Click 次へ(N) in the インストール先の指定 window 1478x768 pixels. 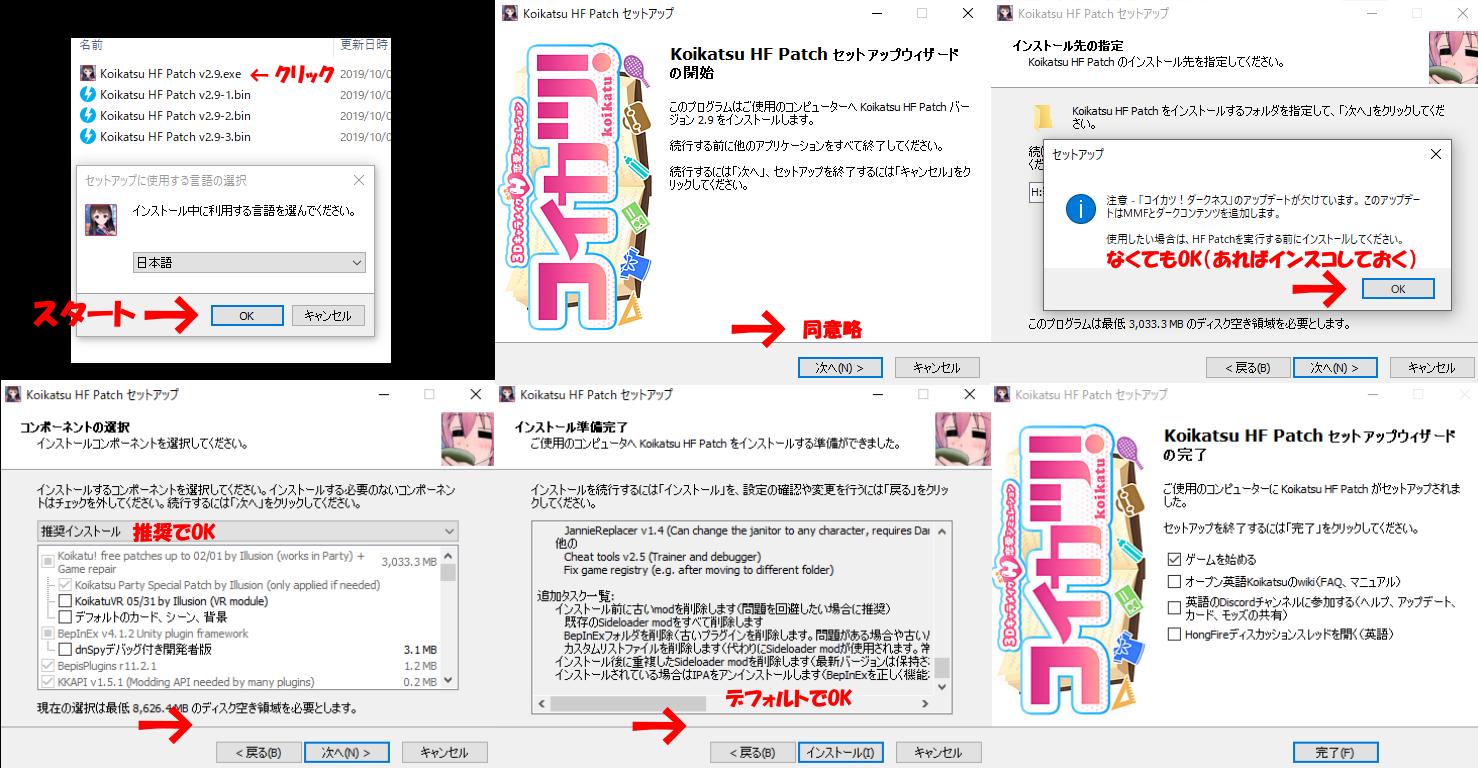point(1334,367)
